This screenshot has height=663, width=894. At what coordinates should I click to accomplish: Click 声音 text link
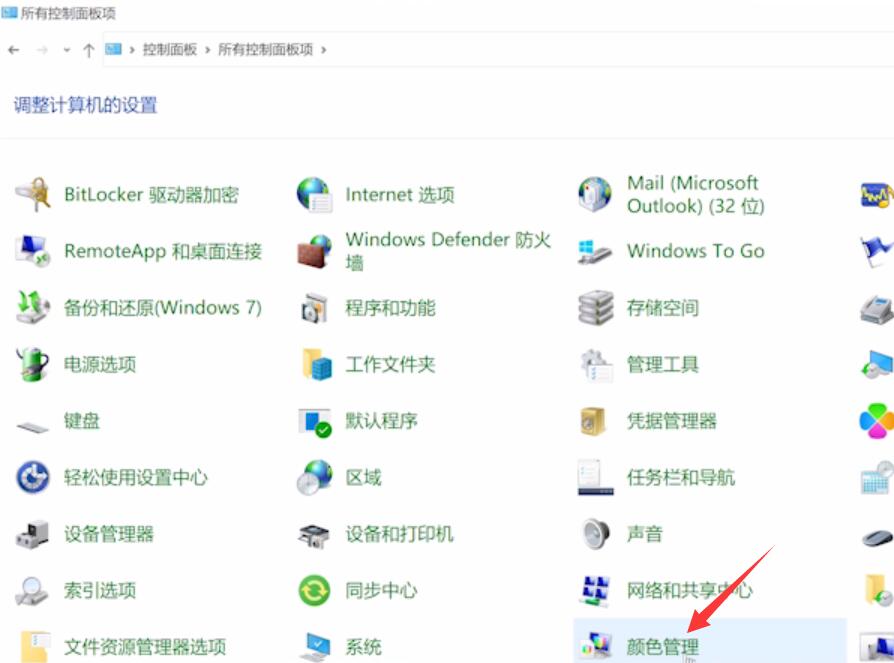tap(645, 534)
